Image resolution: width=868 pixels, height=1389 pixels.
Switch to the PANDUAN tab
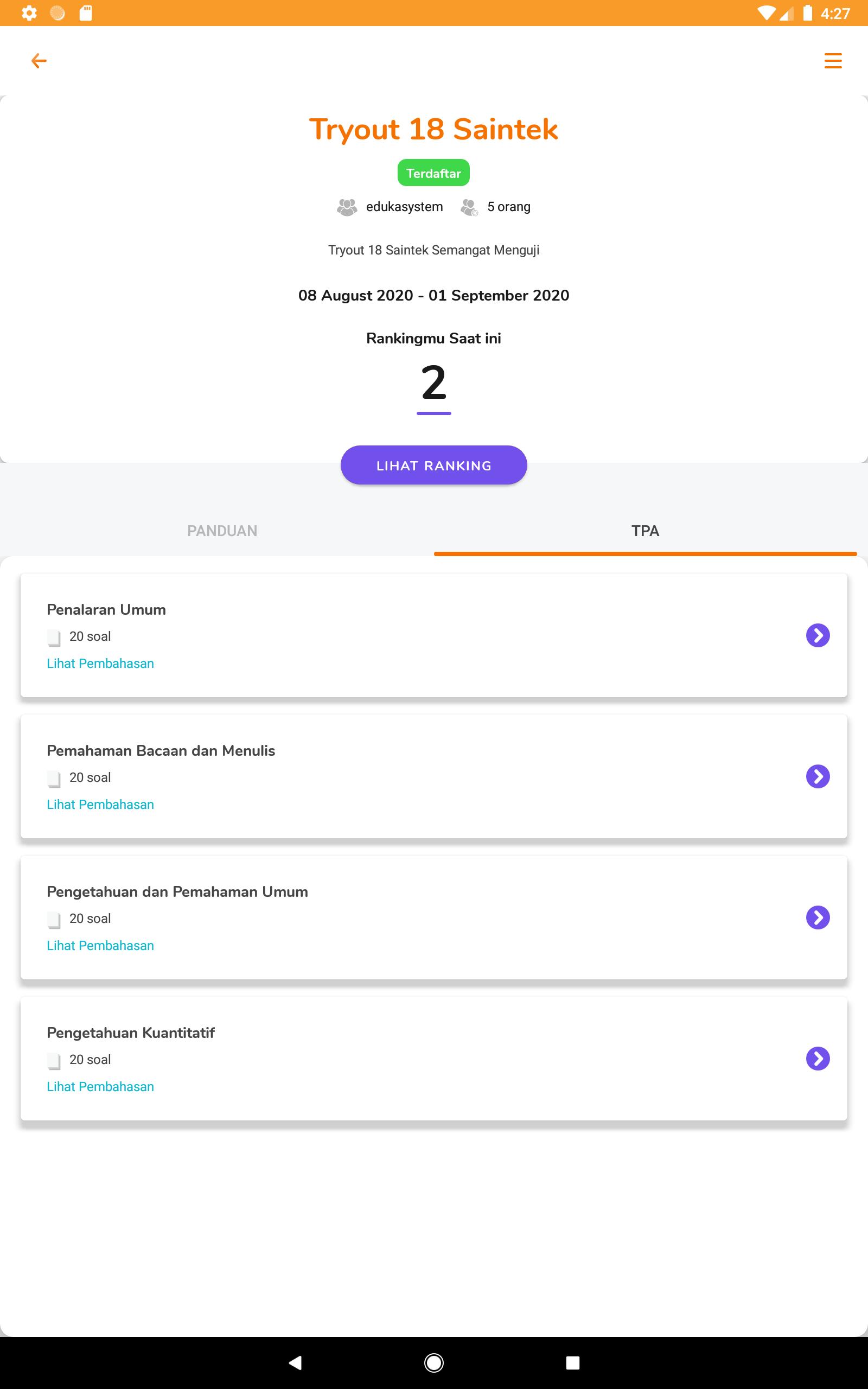click(x=222, y=531)
